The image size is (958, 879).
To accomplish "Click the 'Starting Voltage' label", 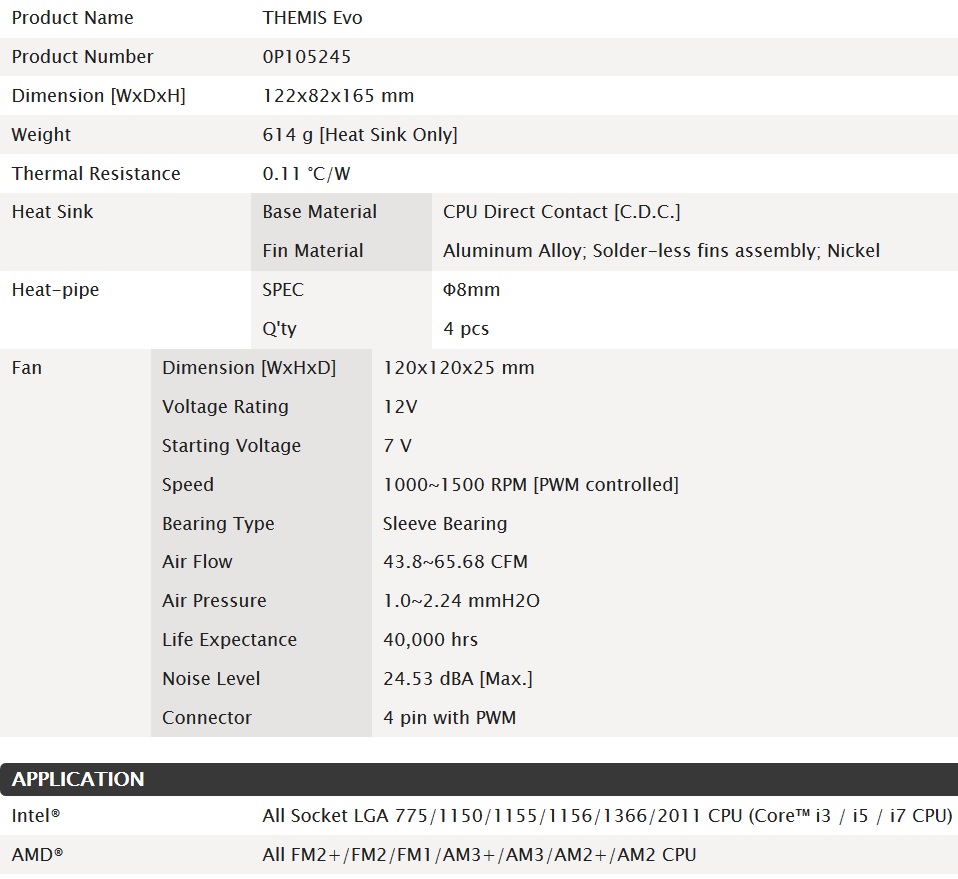I will 232,446.
